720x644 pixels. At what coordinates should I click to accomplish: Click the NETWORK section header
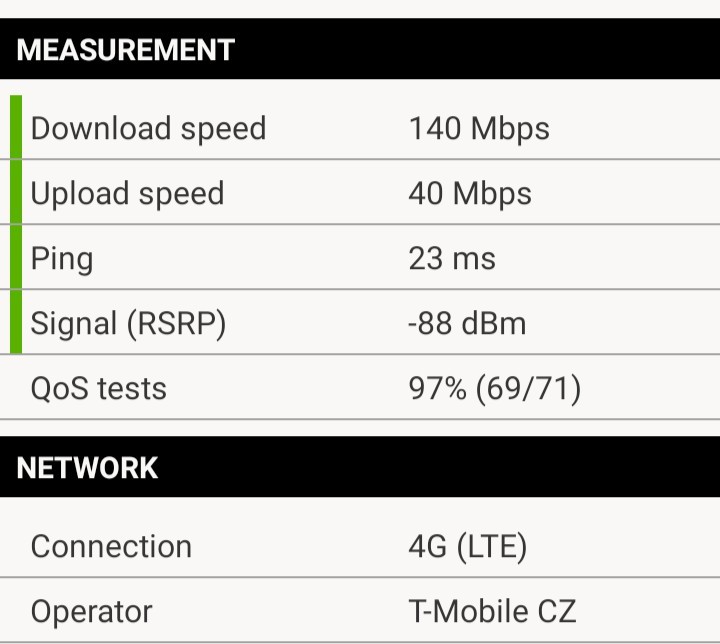(x=87, y=468)
